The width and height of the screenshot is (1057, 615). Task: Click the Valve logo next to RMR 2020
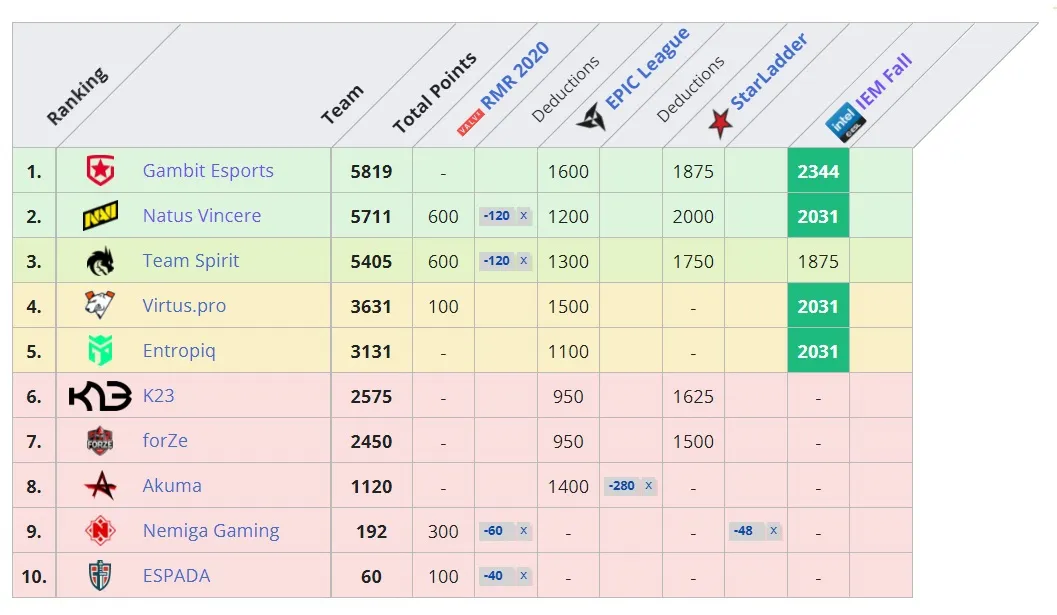pyautogui.click(x=470, y=123)
